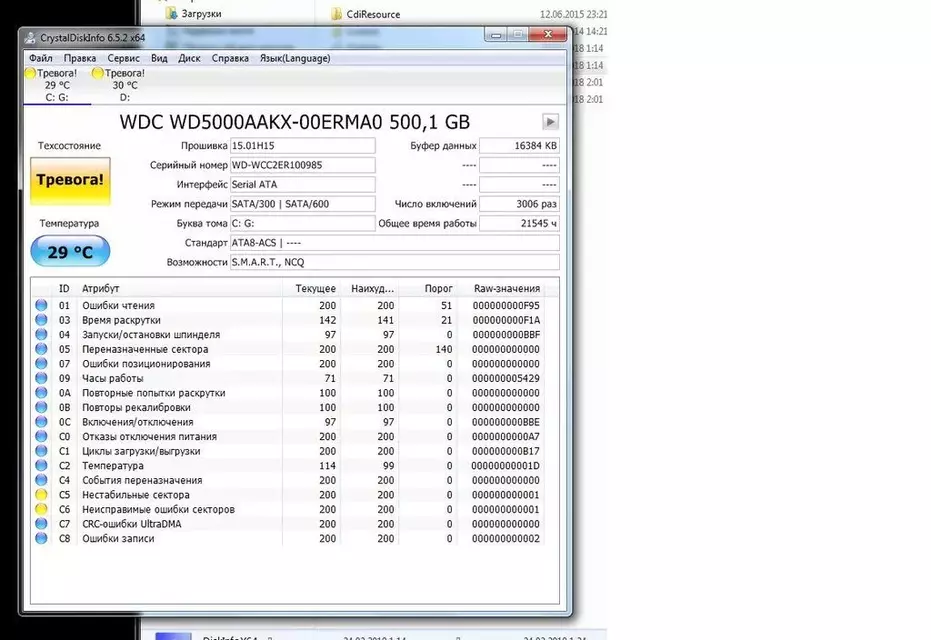This screenshot has width=931, height=640.
Task: Click the ID column header
Action: tap(64, 289)
